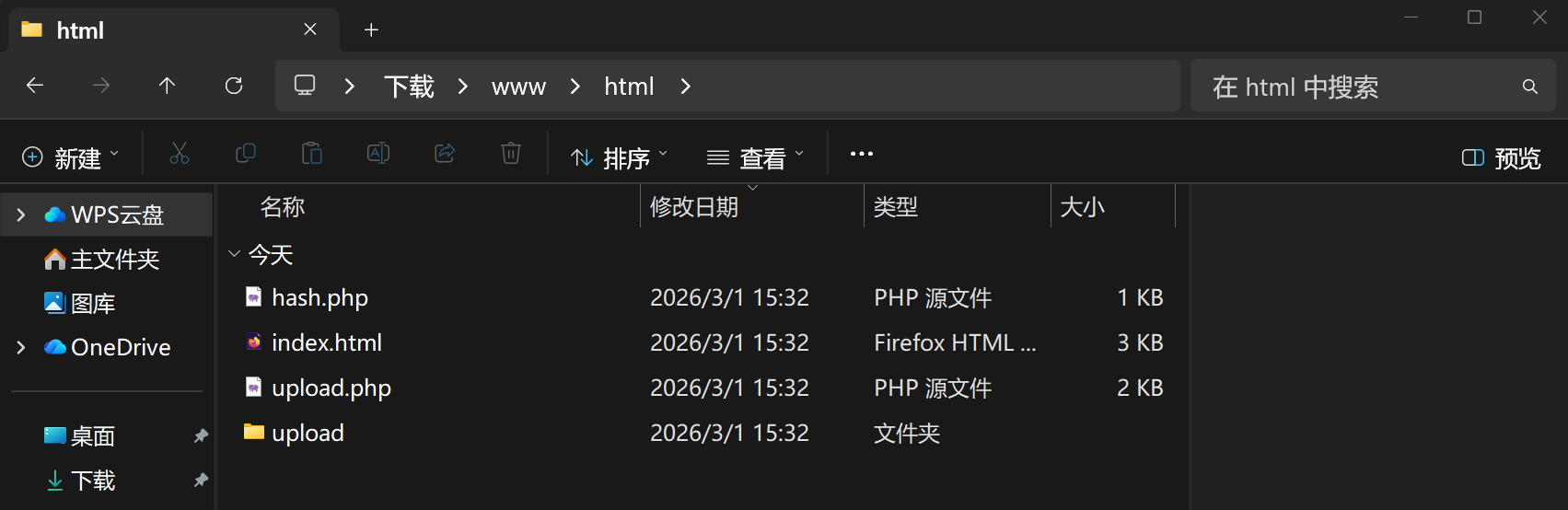
Task: Click the Paste clipboard icon
Action: 312,154
